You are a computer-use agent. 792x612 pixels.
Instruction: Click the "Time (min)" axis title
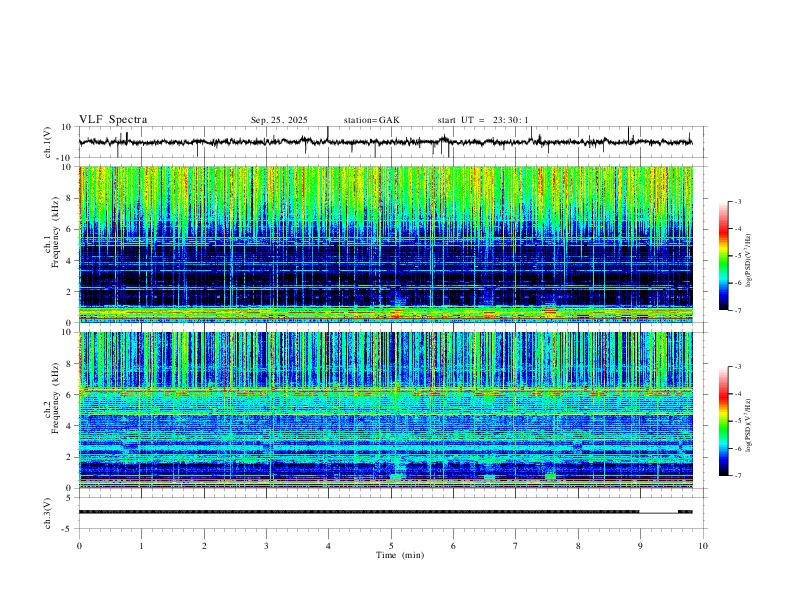coord(400,555)
